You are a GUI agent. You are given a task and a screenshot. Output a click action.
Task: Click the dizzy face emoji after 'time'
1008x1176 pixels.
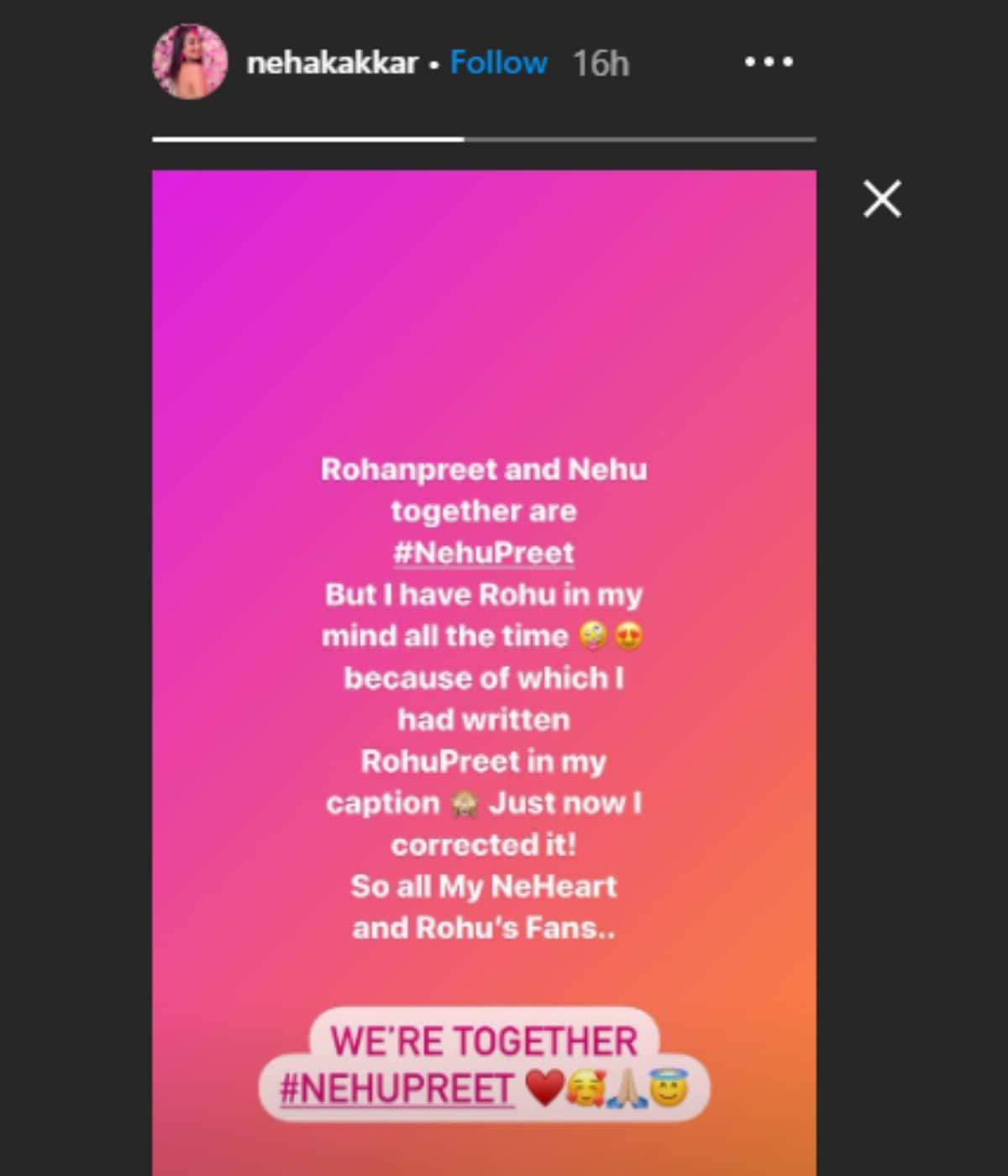[x=594, y=636]
